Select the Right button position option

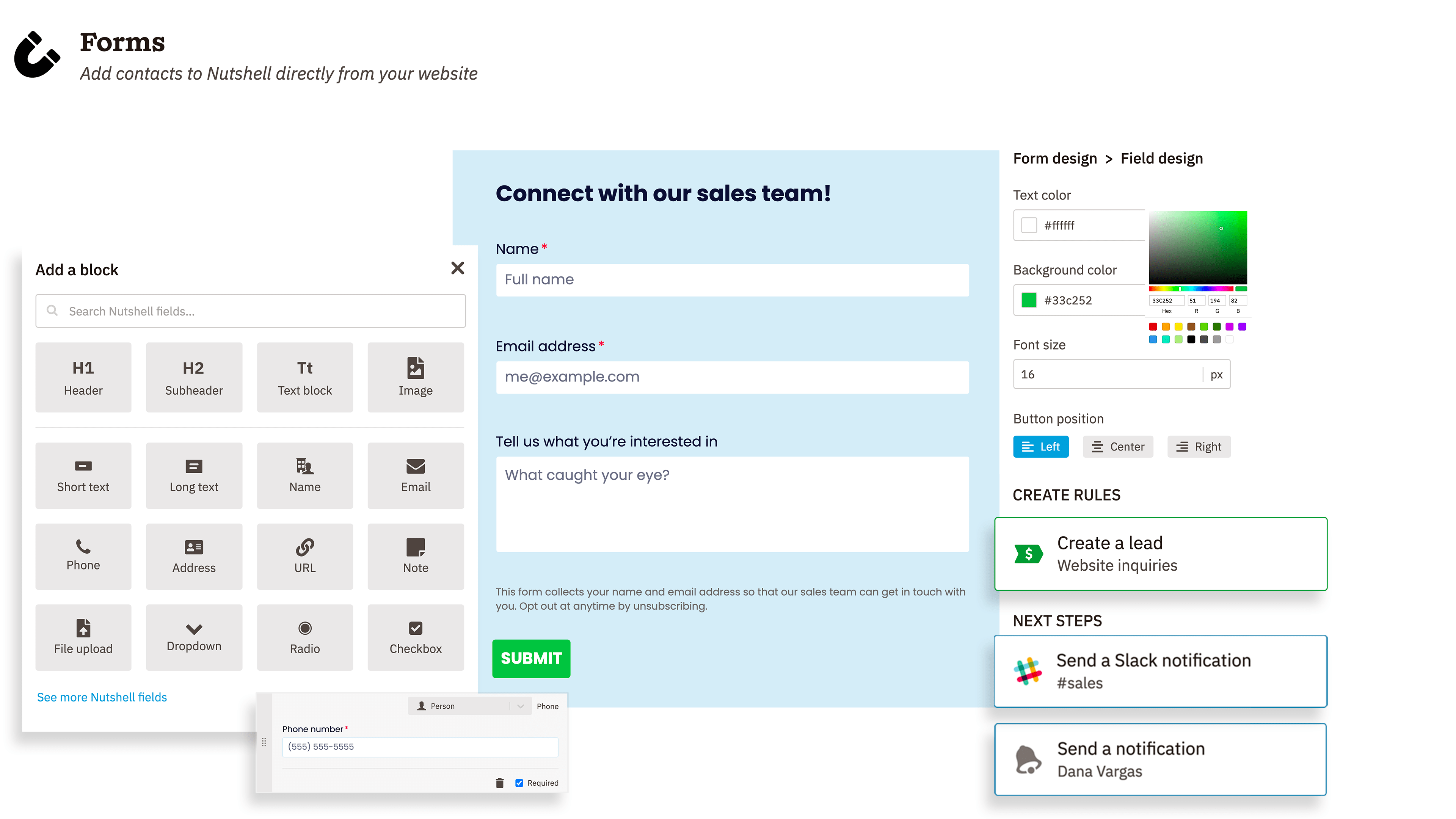(1198, 446)
